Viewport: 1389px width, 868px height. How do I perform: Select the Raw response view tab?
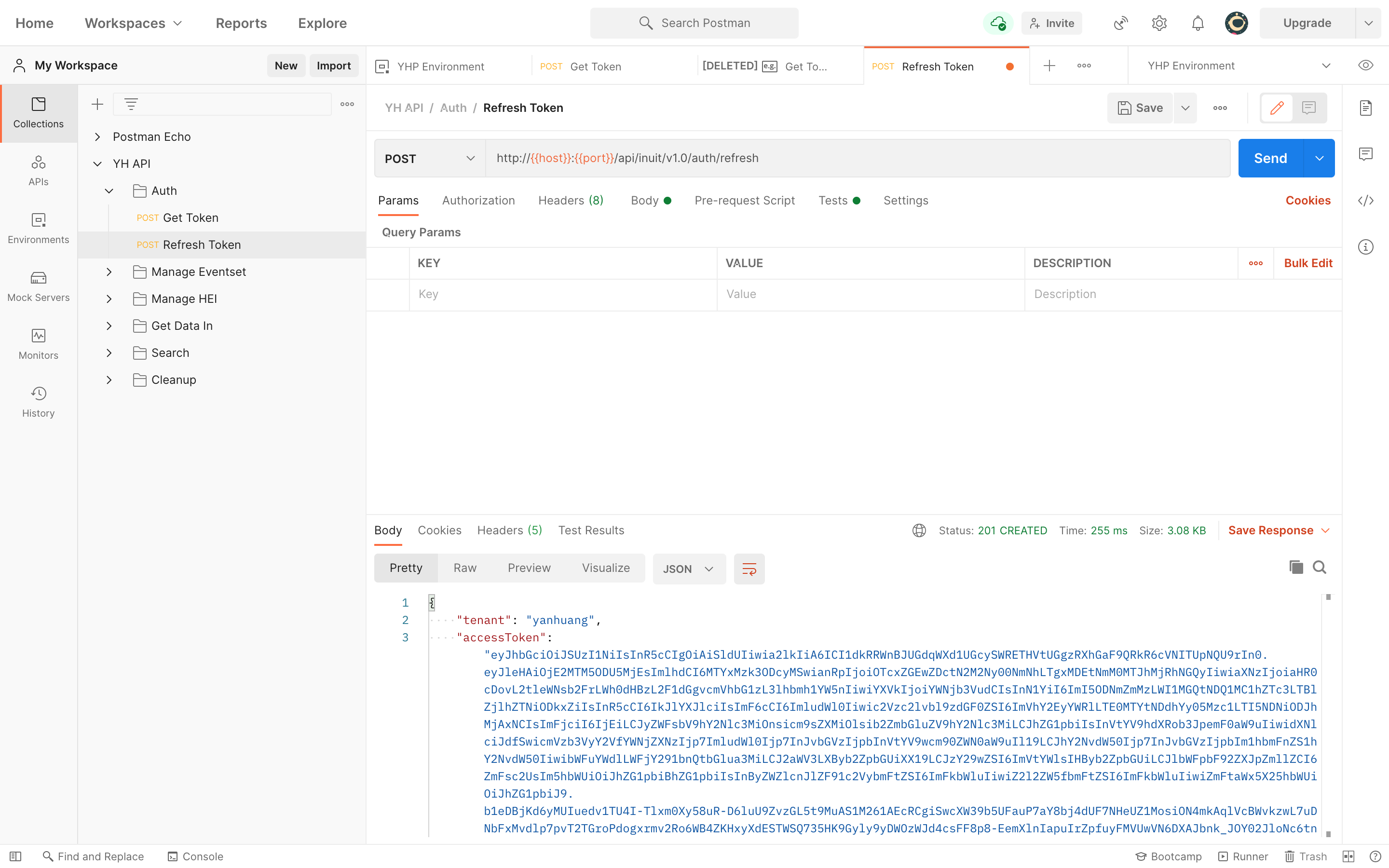pyautogui.click(x=464, y=568)
